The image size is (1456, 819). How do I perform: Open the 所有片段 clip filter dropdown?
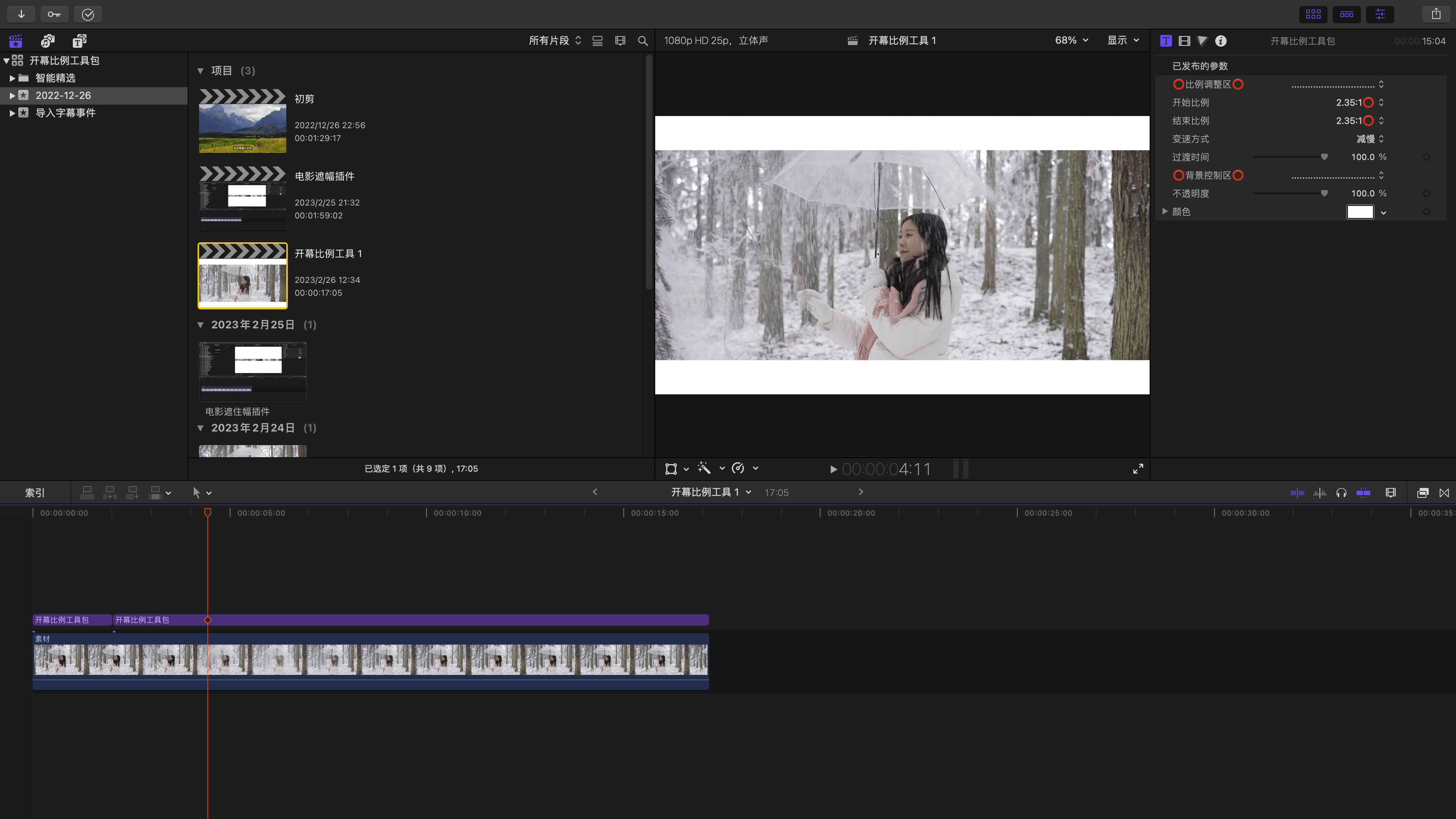[554, 41]
